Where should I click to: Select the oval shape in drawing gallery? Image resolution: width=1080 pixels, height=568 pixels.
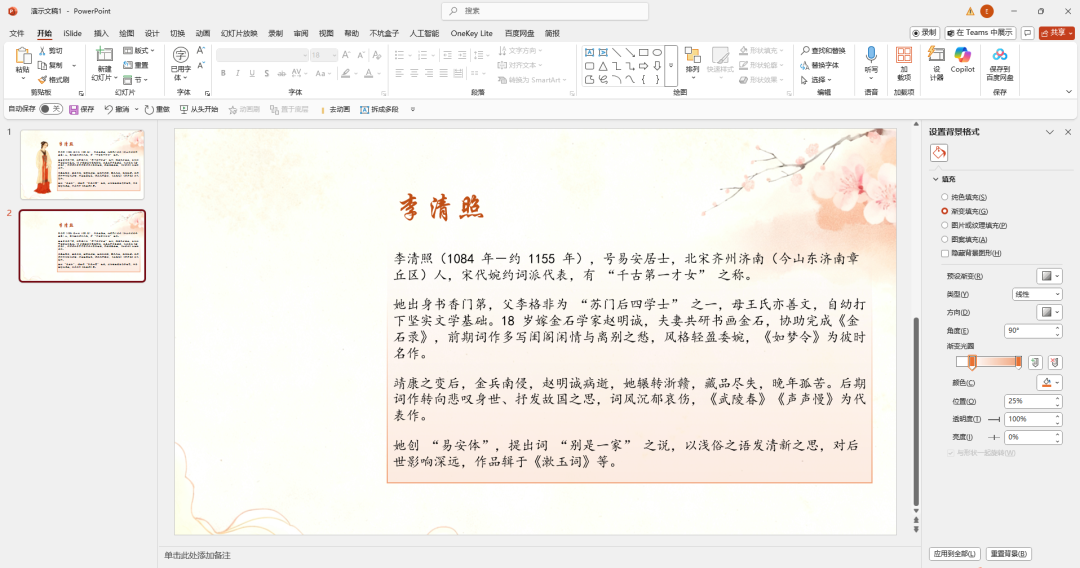[657, 52]
